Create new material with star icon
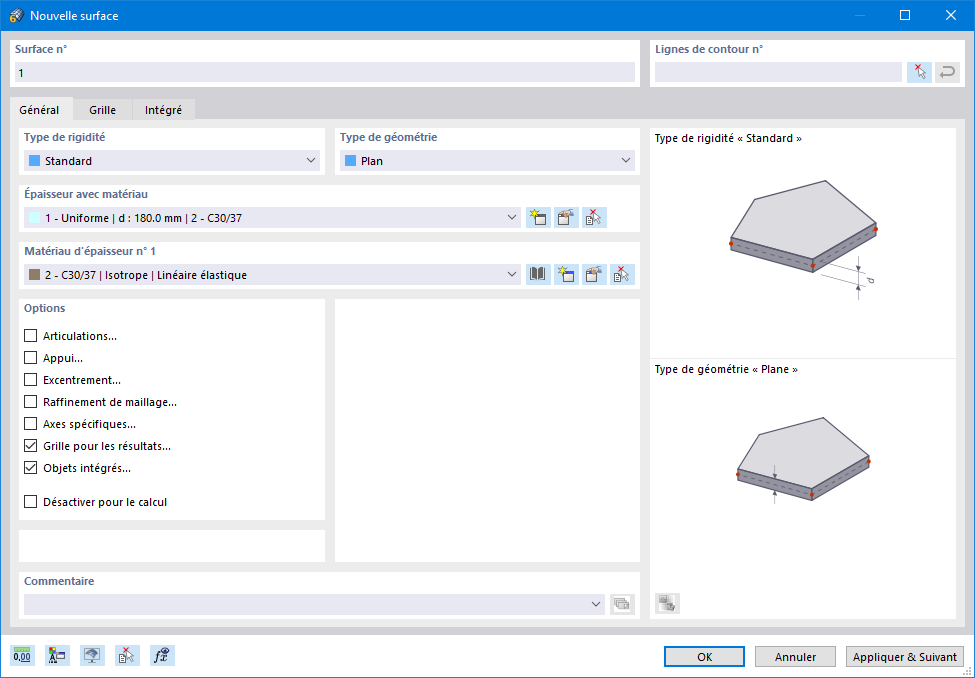975x678 pixels. [566, 274]
